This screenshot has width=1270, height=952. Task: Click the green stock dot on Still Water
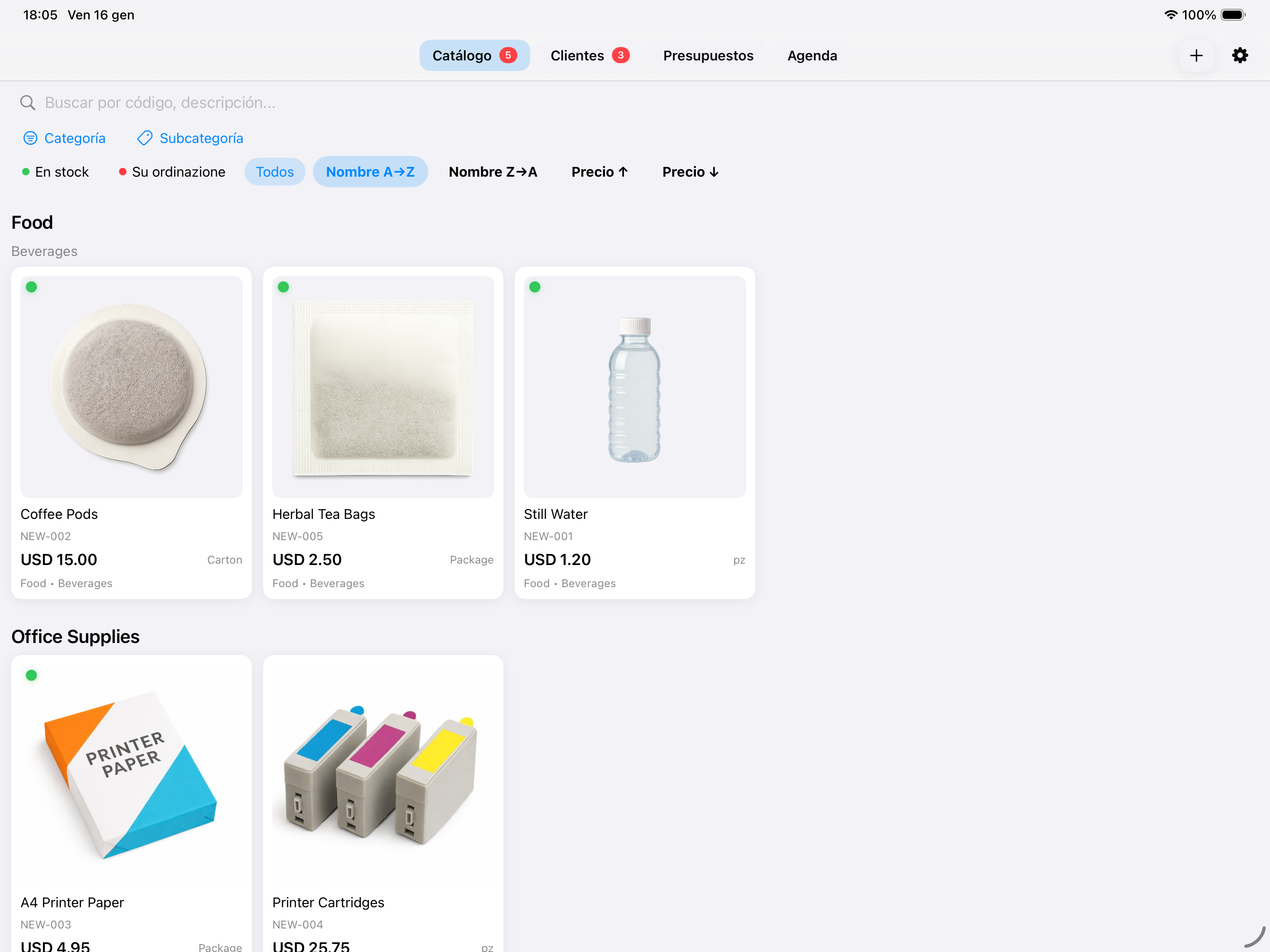pyautogui.click(x=534, y=287)
